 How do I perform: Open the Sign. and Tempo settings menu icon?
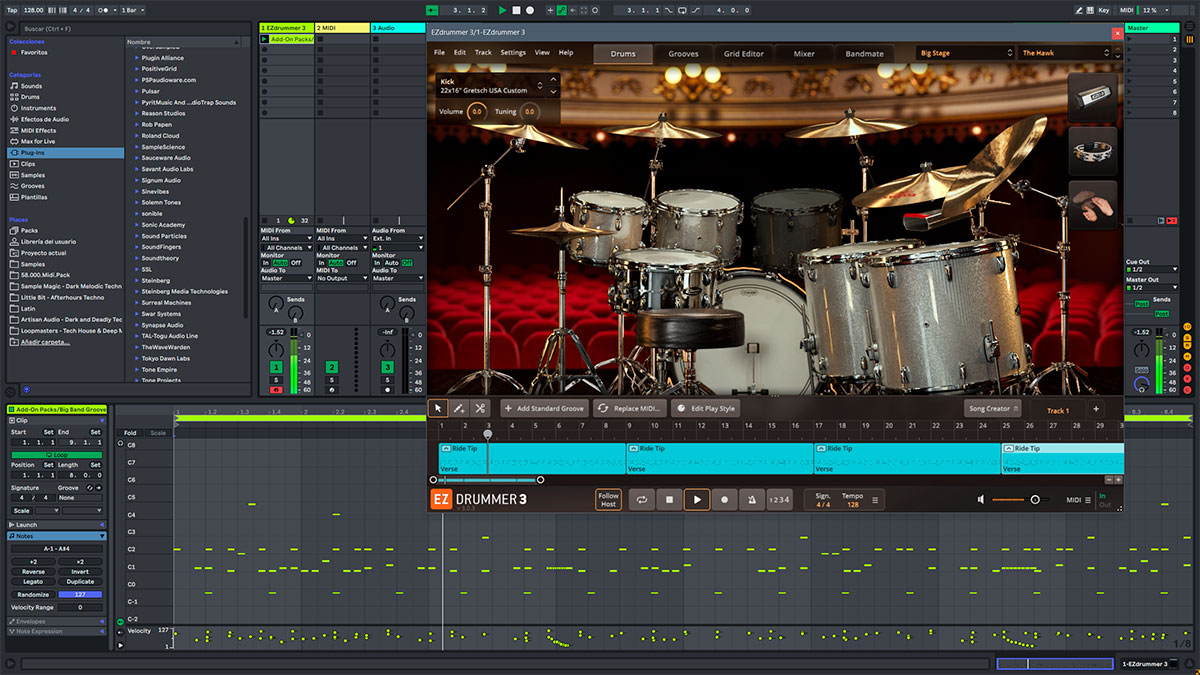point(875,500)
